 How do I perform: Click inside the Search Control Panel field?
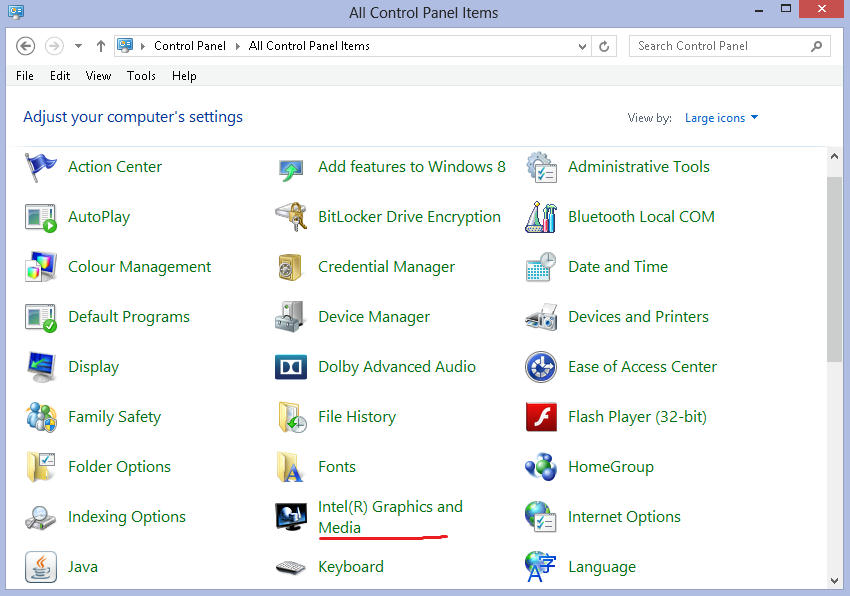coord(720,46)
